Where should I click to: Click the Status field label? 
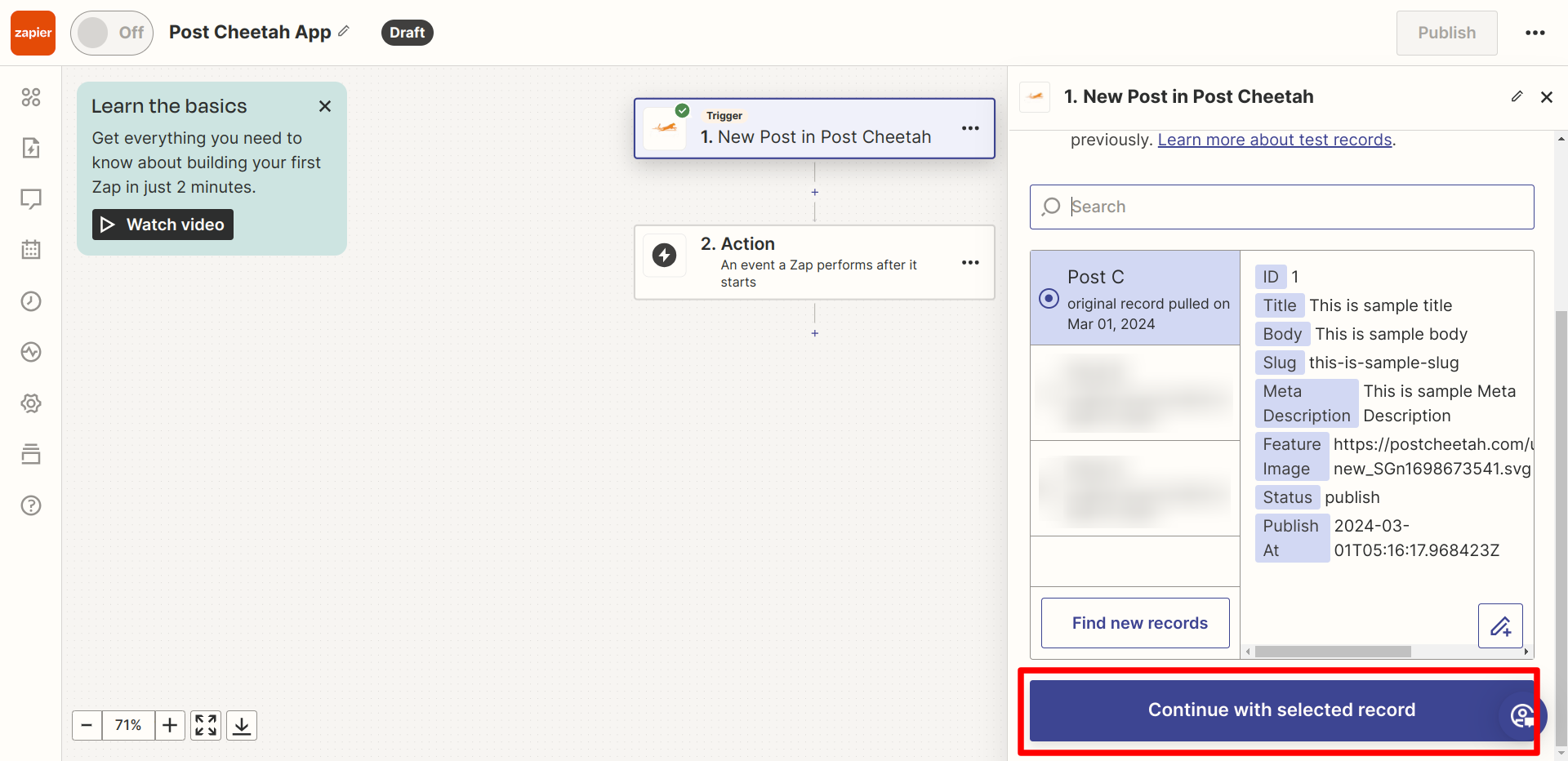coord(1288,497)
